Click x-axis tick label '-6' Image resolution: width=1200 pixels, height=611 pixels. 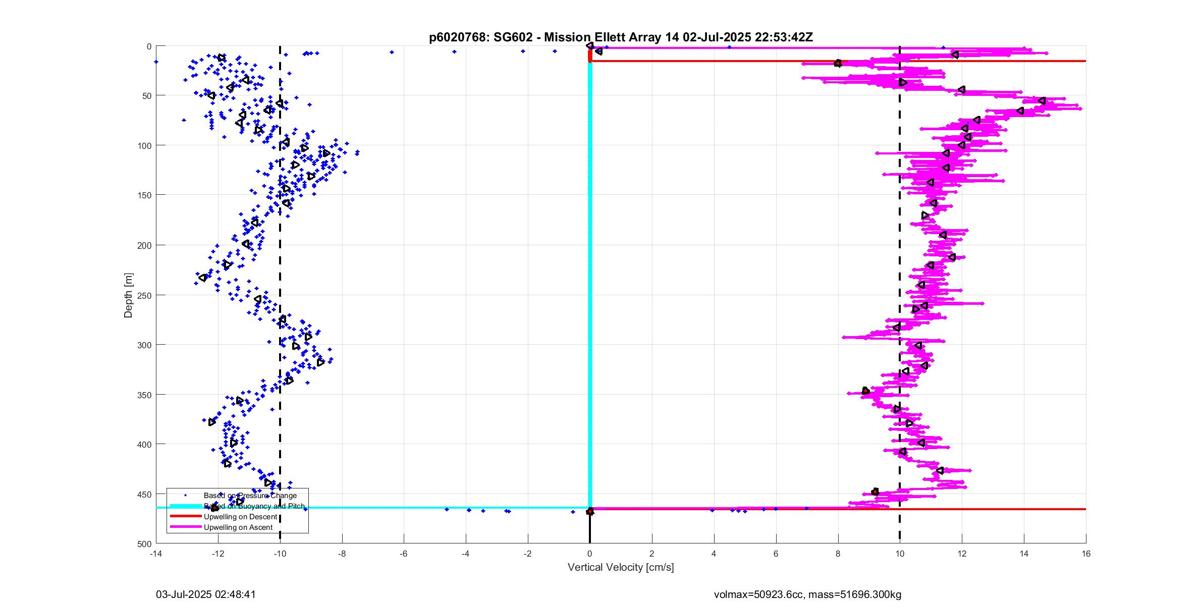[x=404, y=553]
